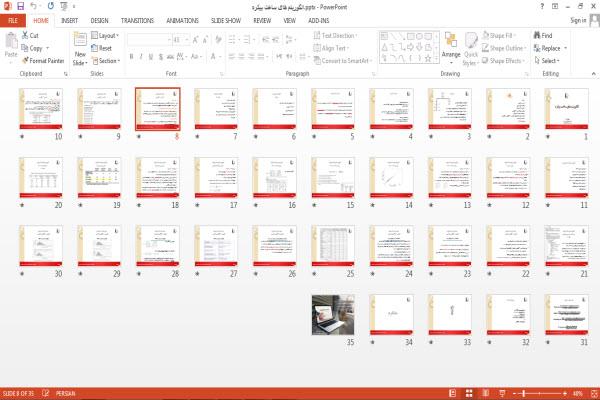The width and height of the screenshot is (600, 400).
Task: Switch to the INSERT tab
Action: click(69, 20)
